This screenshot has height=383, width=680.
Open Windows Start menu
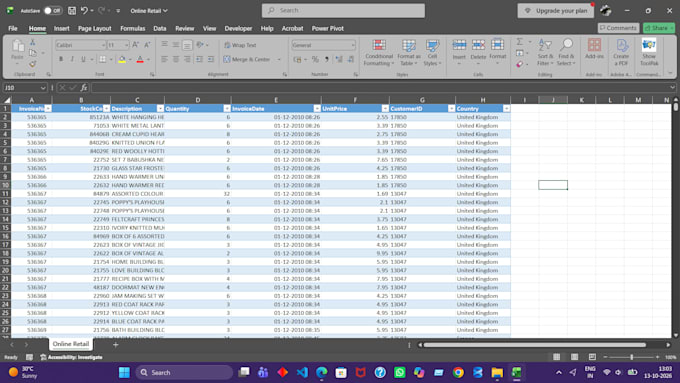124,372
